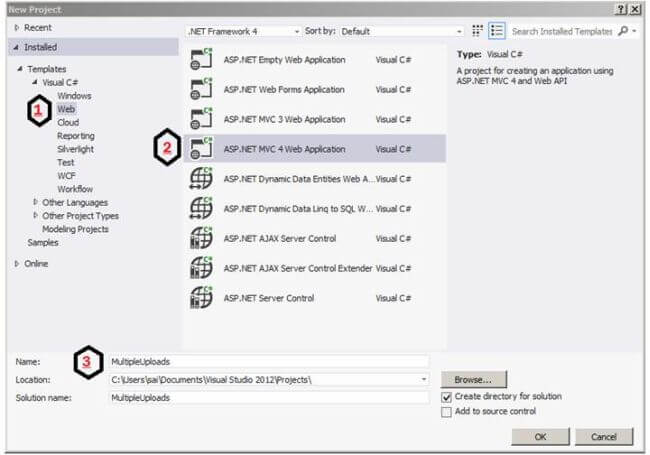Image resolution: width=650 pixels, height=455 pixels.
Task: Click the ASP.NET Empty Web Application template icon
Action: coord(201,59)
